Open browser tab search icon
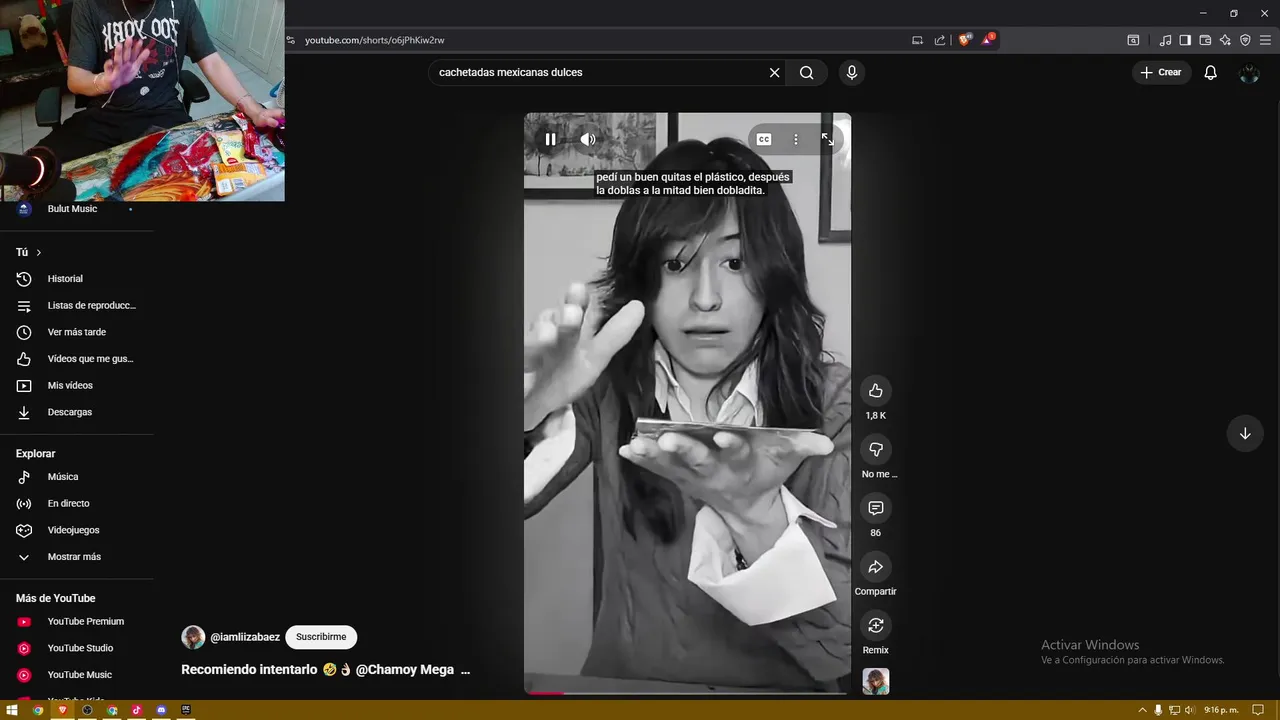 pos(1133,40)
